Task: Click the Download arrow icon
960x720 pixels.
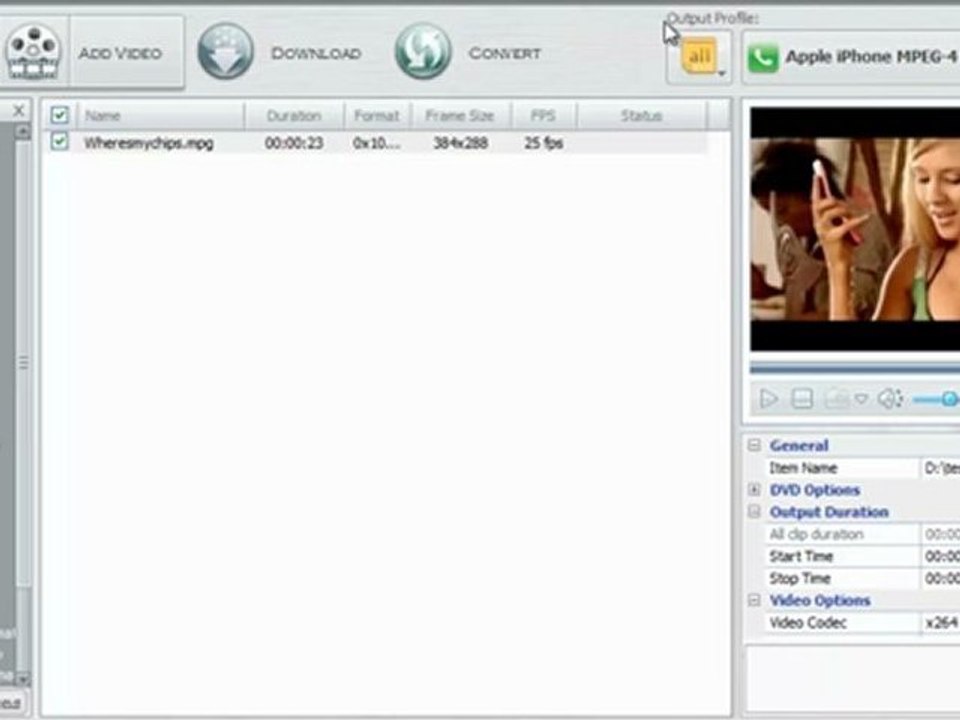Action: coord(225,51)
